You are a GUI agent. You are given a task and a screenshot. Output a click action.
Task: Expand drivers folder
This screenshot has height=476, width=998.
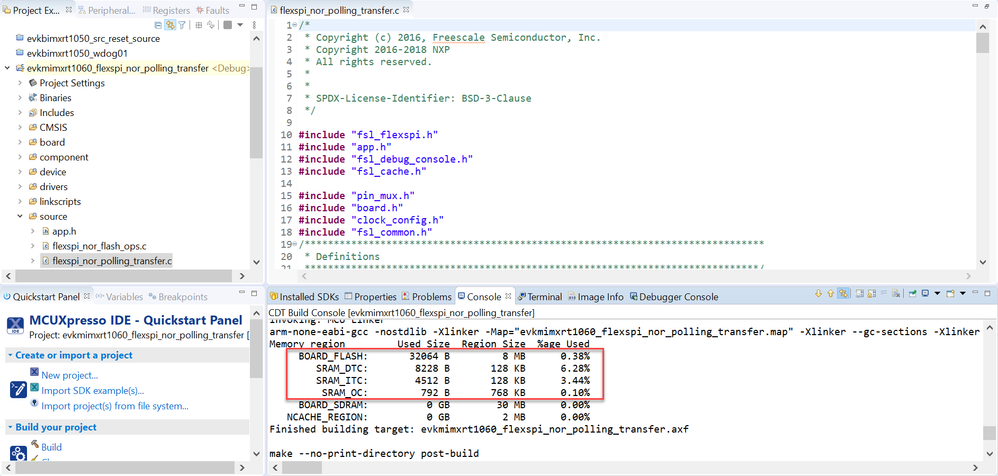point(20,187)
